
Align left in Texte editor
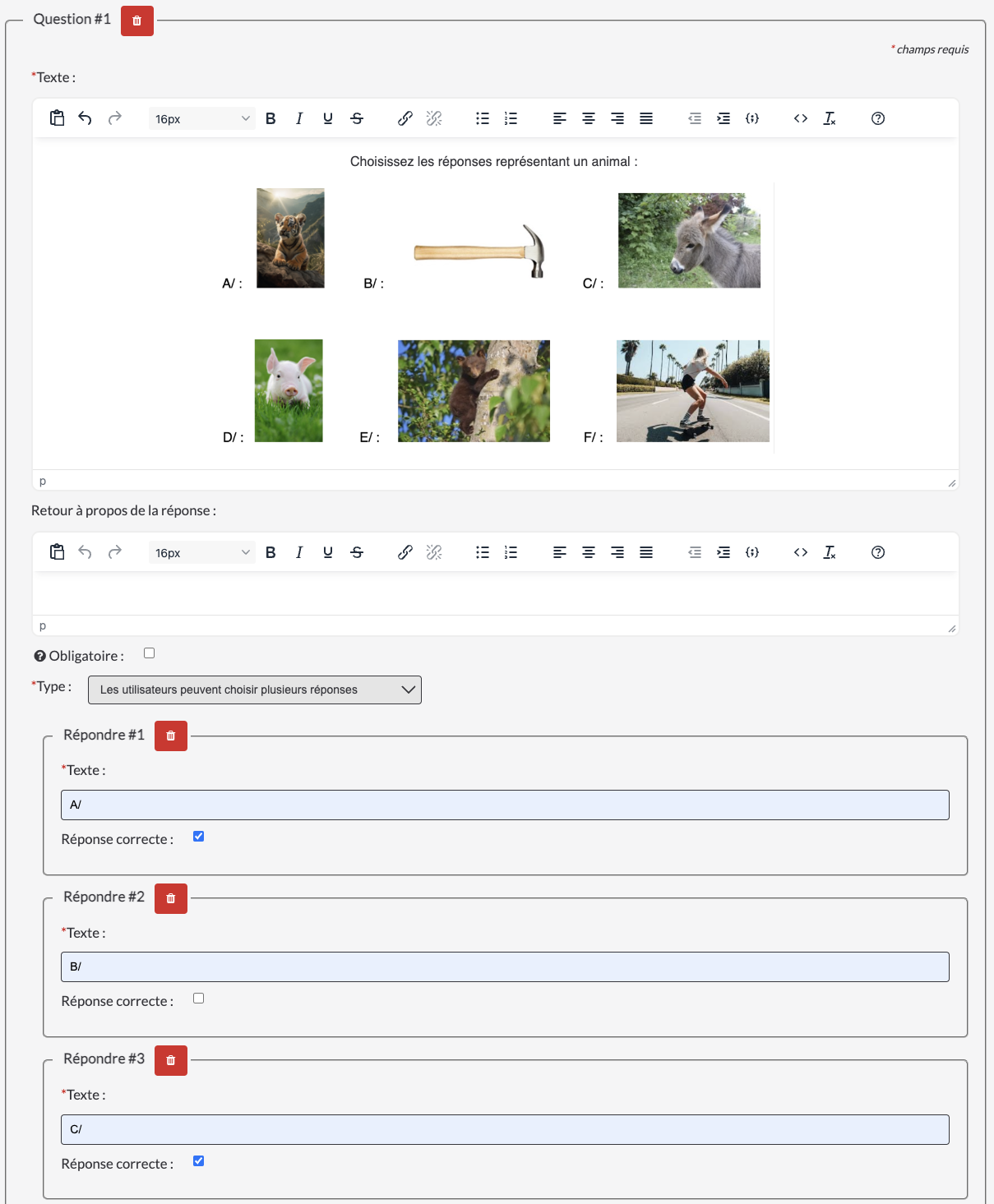click(x=560, y=118)
